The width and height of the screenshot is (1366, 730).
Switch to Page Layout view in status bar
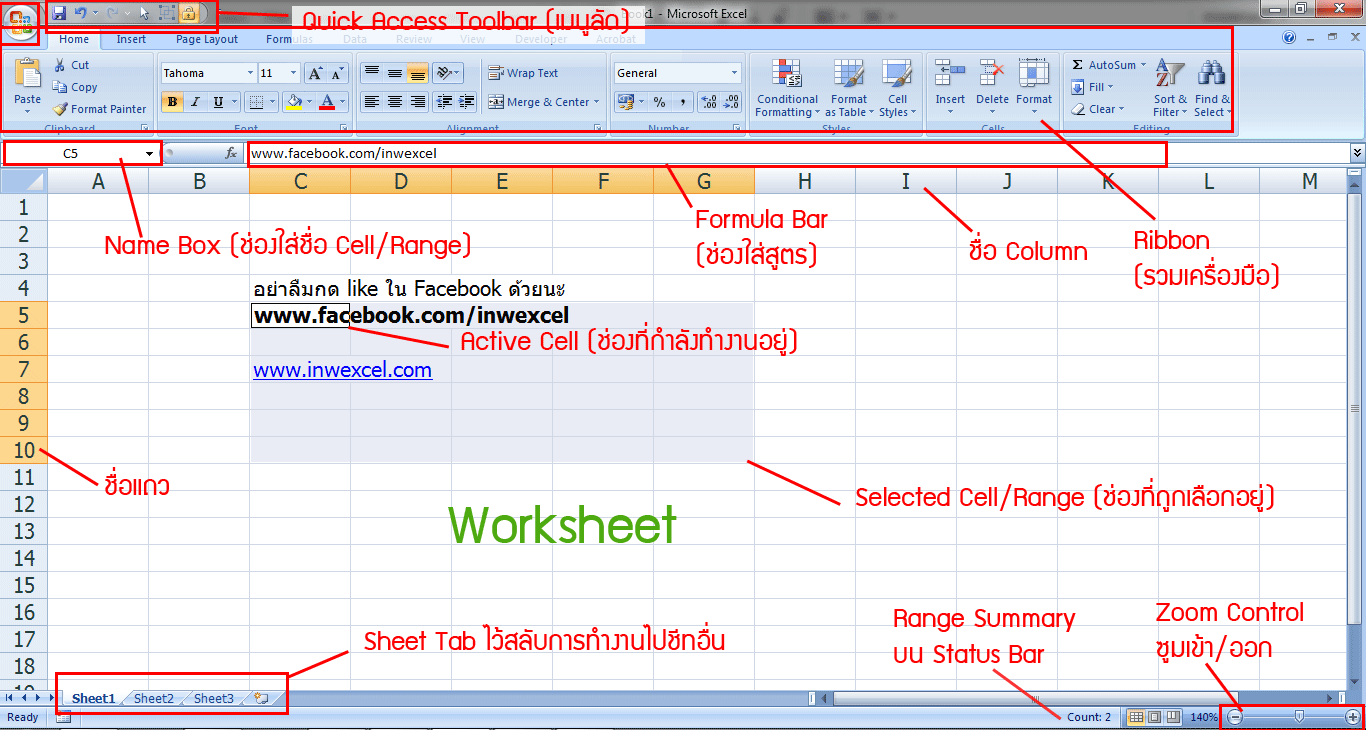pyautogui.click(x=1154, y=717)
